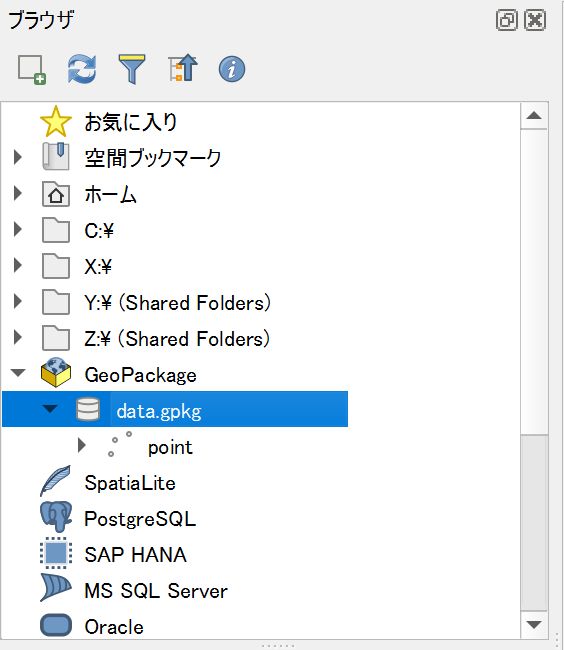Refresh the browser panel tree

coord(82,69)
